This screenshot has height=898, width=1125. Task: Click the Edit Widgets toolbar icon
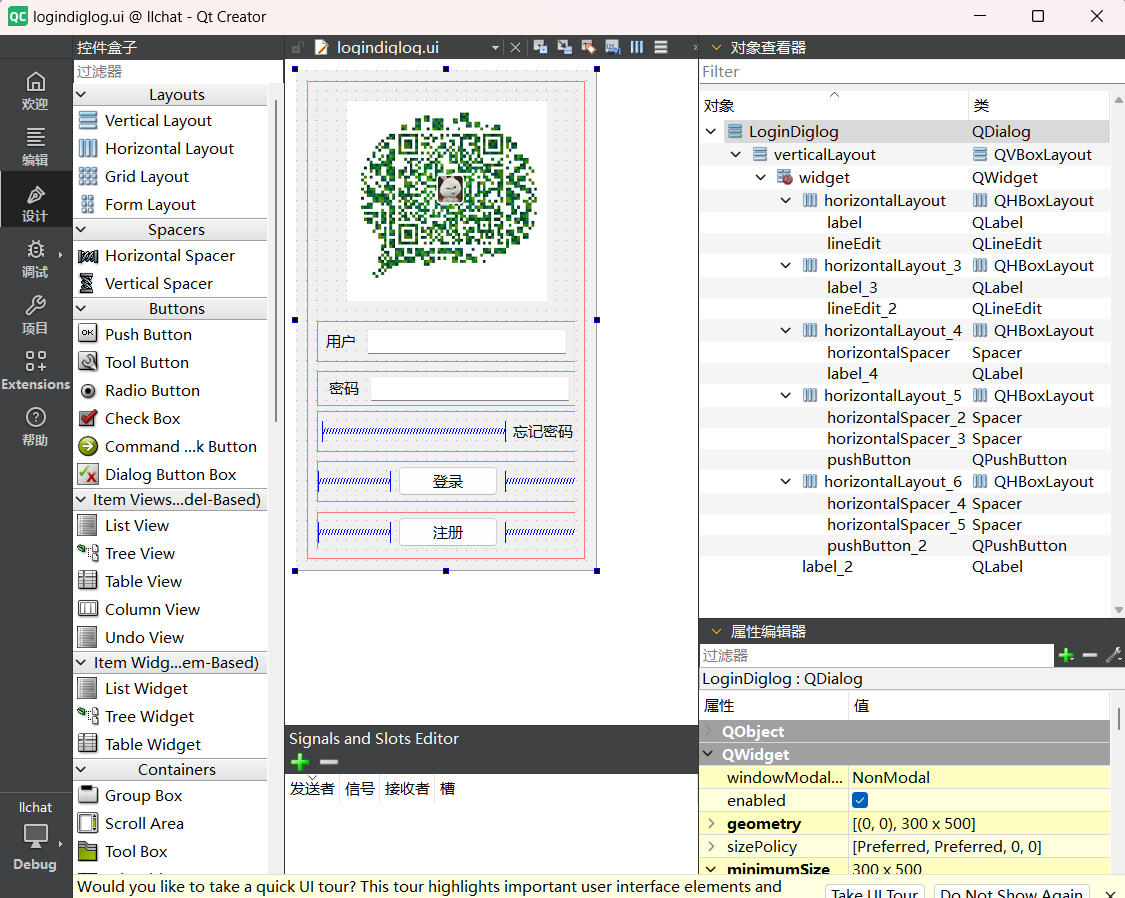coord(540,47)
